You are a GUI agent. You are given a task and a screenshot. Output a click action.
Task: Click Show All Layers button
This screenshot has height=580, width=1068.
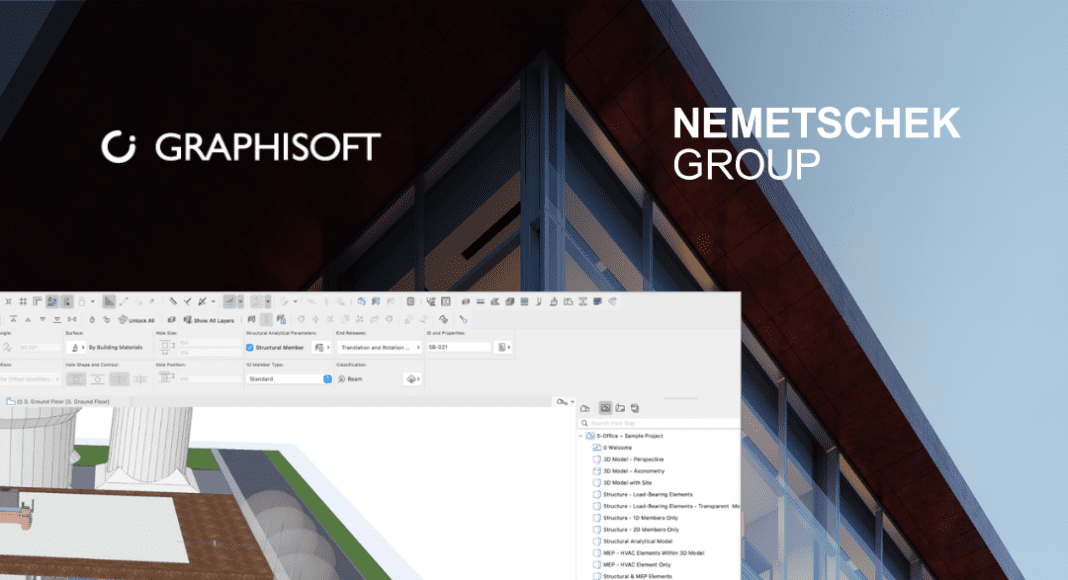click(x=207, y=320)
